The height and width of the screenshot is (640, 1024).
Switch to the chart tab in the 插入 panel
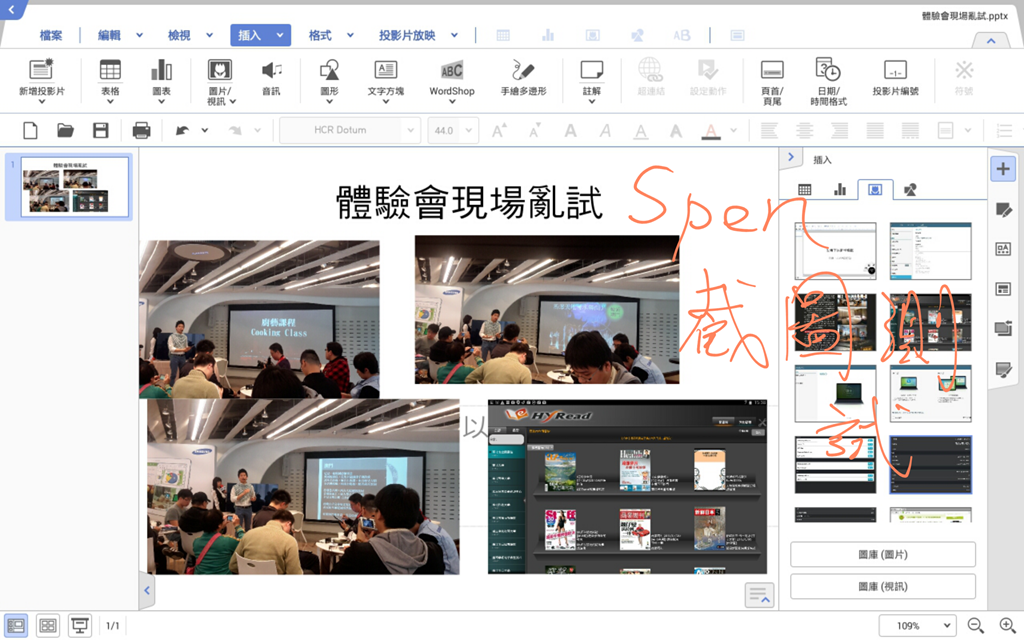[x=840, y=189]
